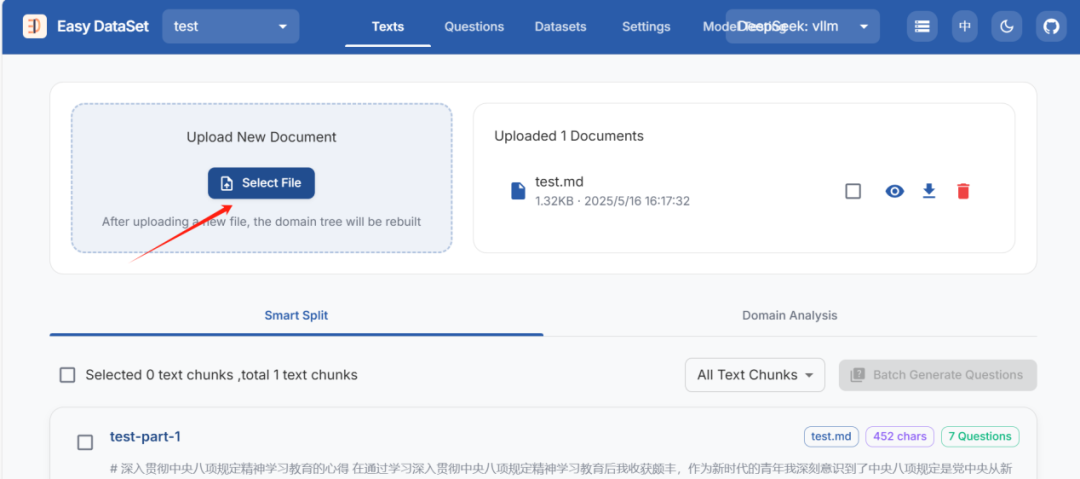Viewport: 1080px width, 479px height.
Task: Preview test.md with the eye icon
Action: point(894,191)
